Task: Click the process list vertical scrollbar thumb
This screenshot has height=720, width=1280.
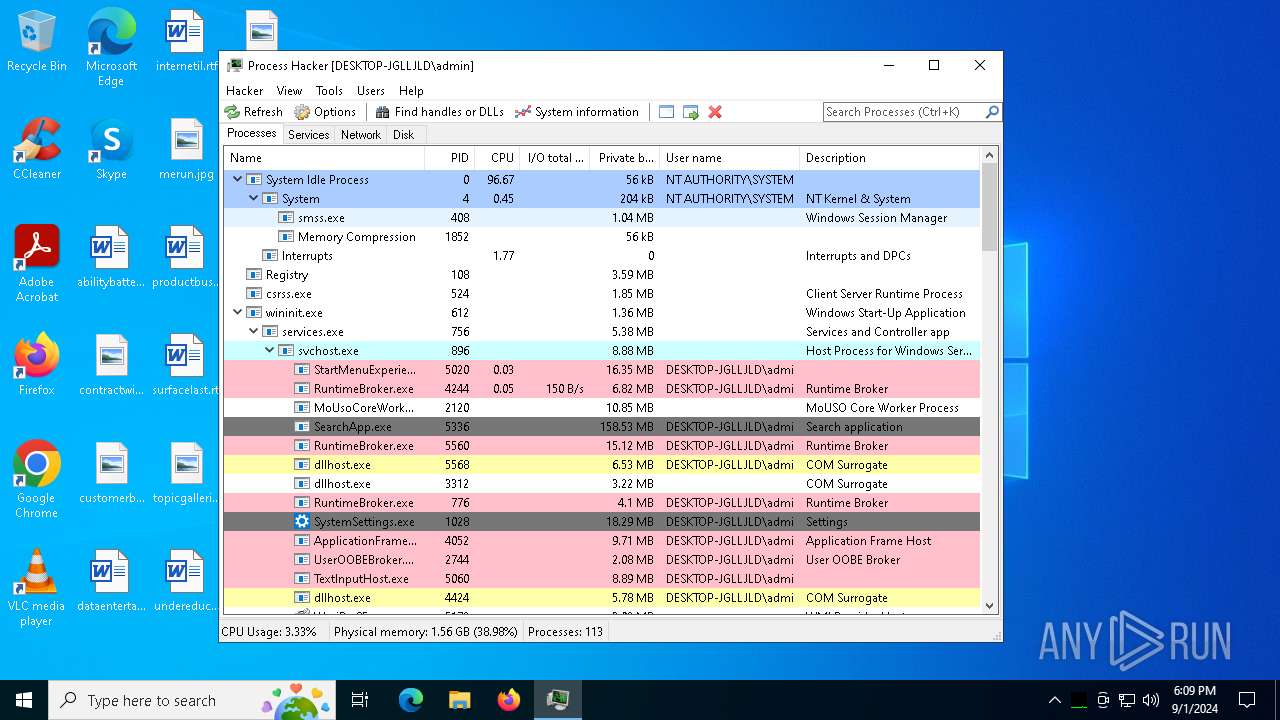Action: tap(990, 207)
